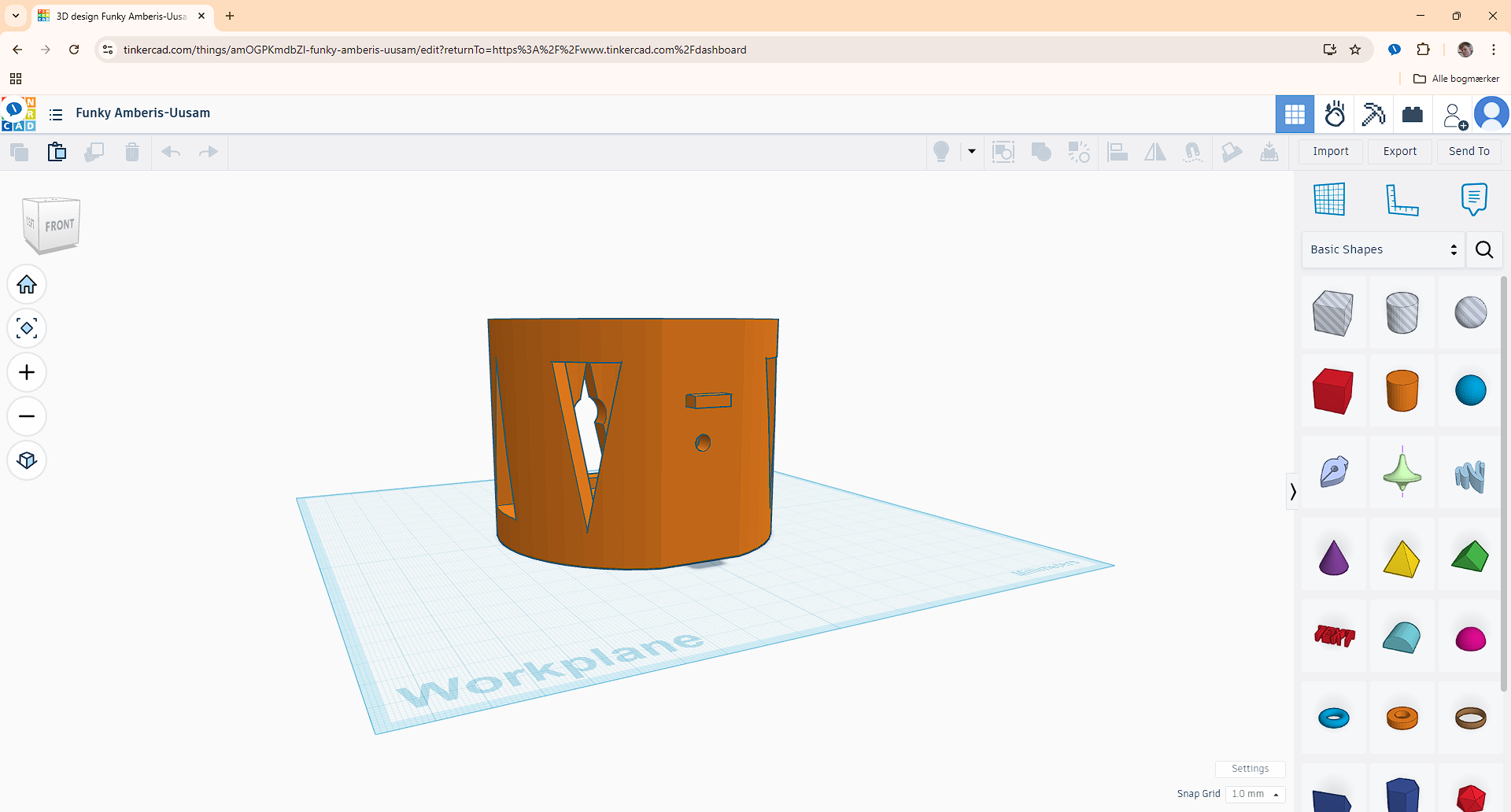
Task: Click the Settings button
Action: pos(1251,769)
